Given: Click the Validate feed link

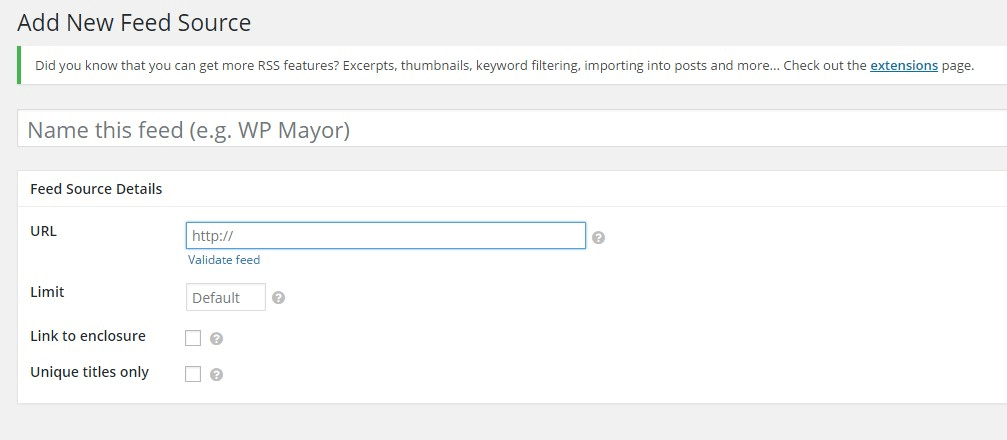Looking at the screenshot, I should [224, 260].
